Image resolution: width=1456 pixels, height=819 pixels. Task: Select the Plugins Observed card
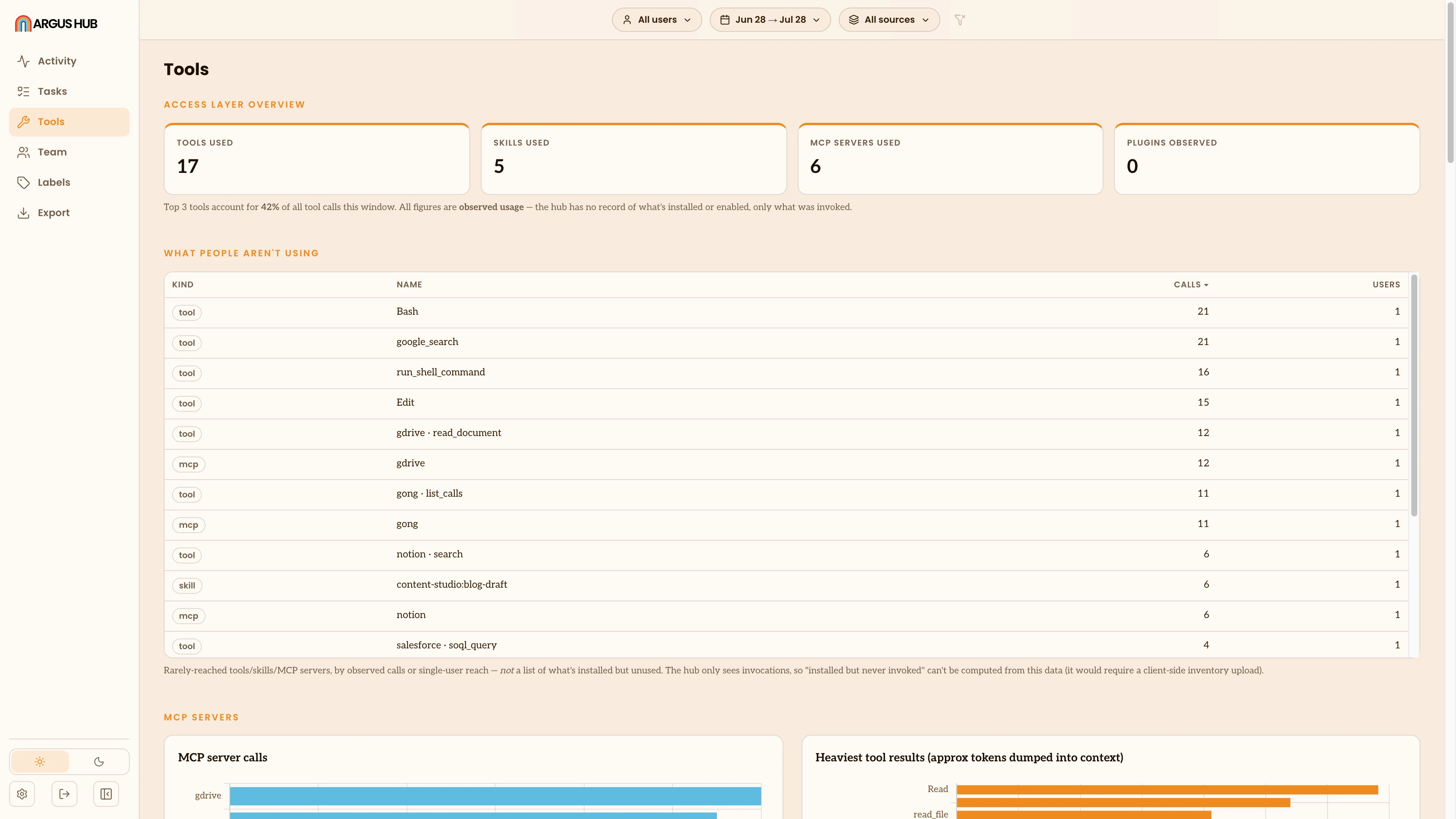tap(1267, 159)
